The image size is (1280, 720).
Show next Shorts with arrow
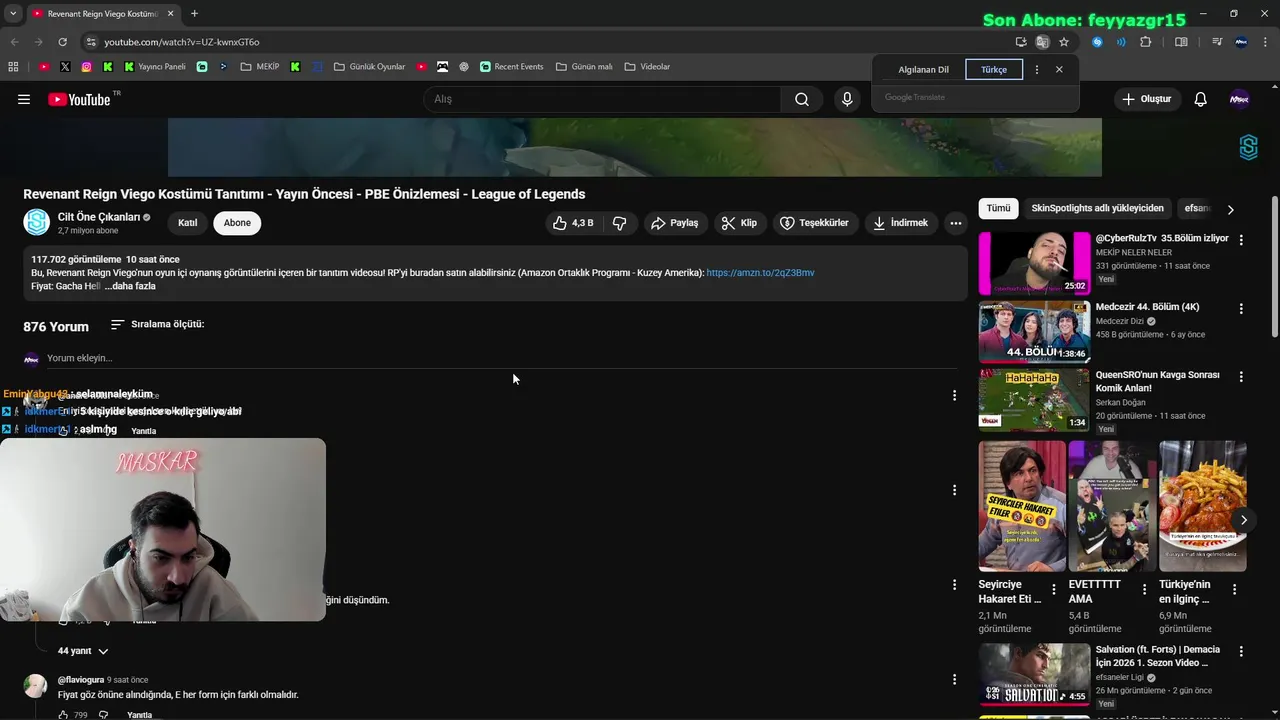(1243, 520)
